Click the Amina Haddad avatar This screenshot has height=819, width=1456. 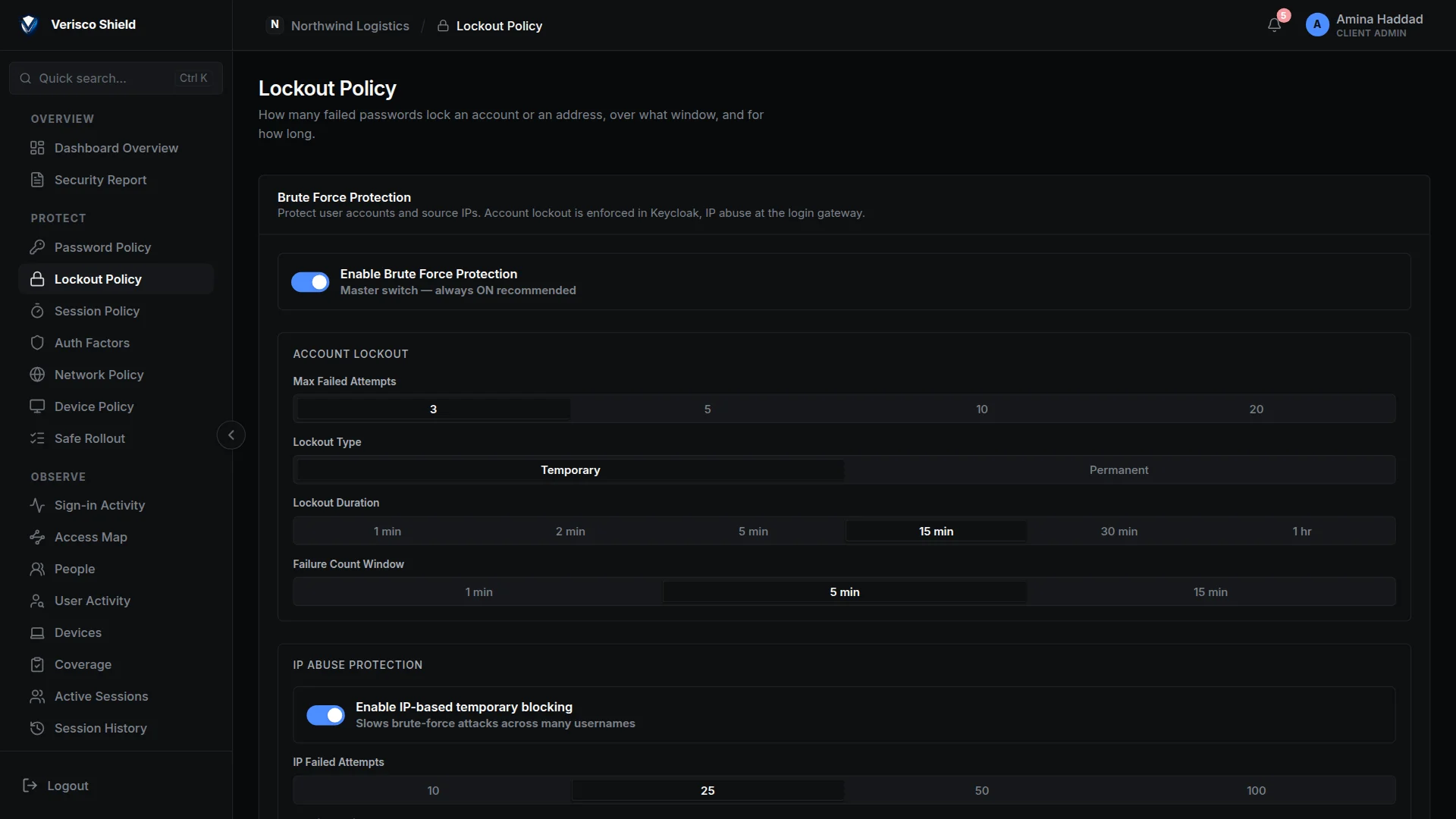point(1317,25)
